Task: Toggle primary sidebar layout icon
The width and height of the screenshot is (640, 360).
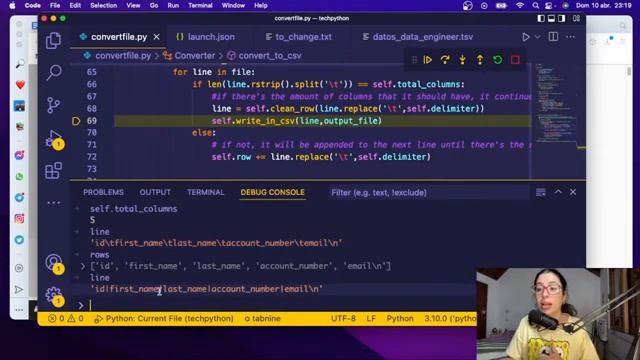Action: click(x=541, y=18)
